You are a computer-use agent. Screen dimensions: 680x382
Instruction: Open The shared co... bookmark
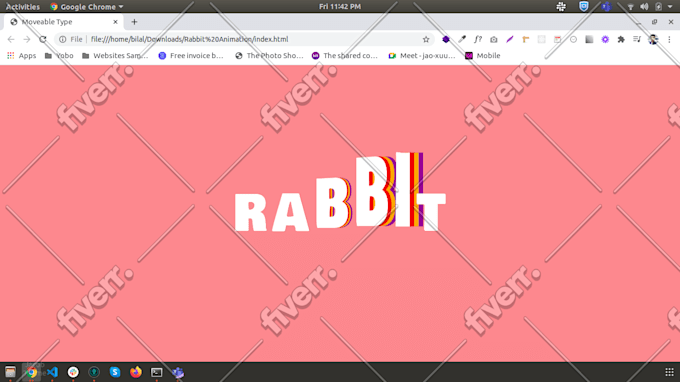click(x=345, y=56)
